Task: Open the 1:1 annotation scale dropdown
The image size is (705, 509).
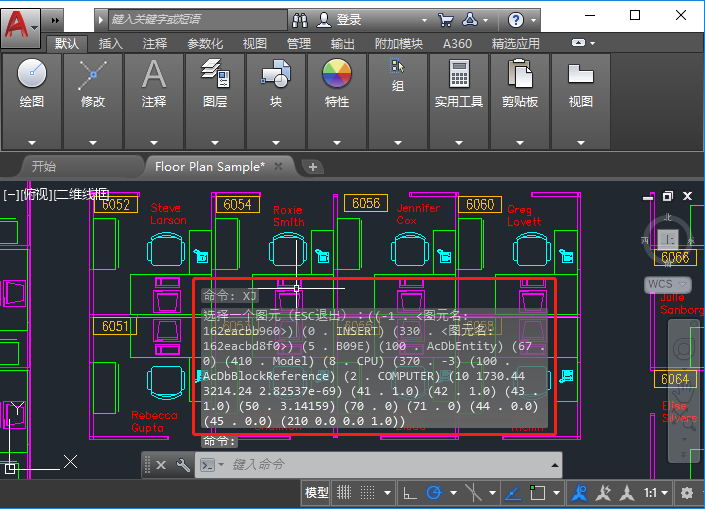Action: pyautogui.click(x=656, y=493)
